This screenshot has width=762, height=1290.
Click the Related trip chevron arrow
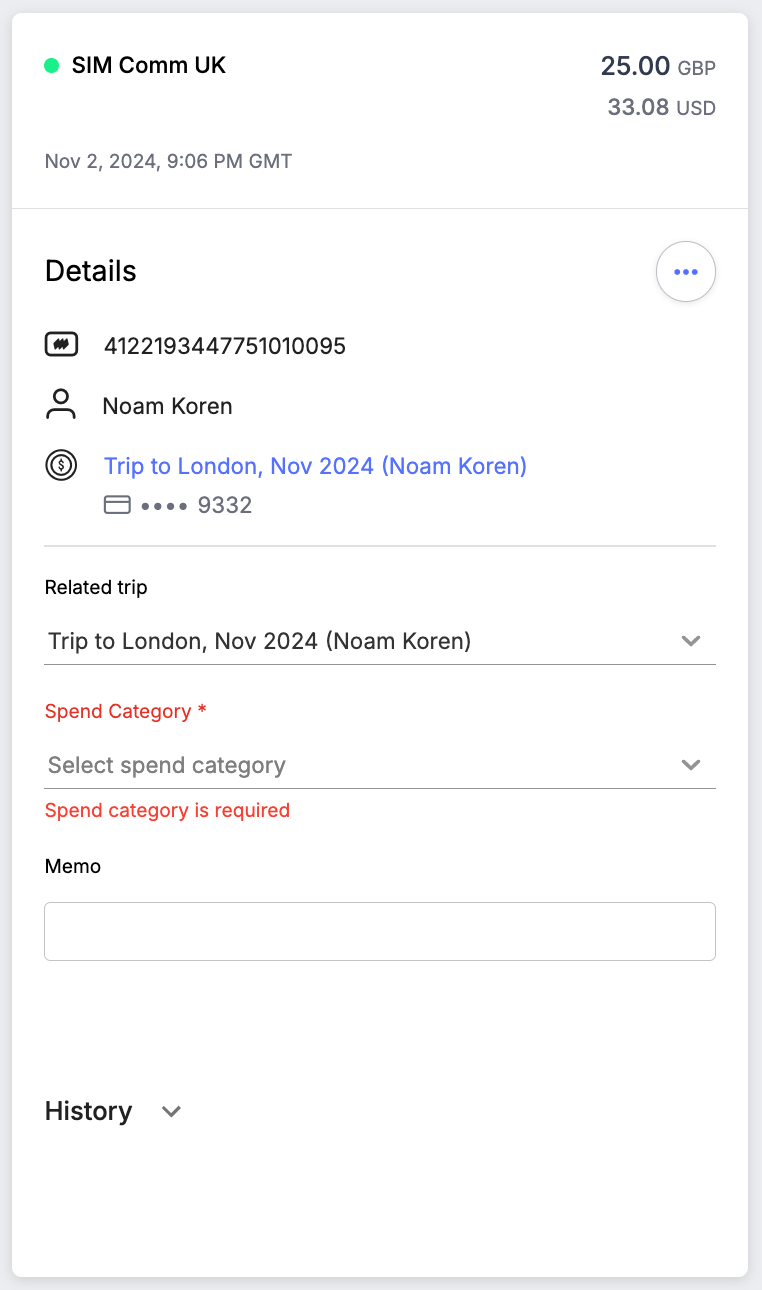point(690,641)
